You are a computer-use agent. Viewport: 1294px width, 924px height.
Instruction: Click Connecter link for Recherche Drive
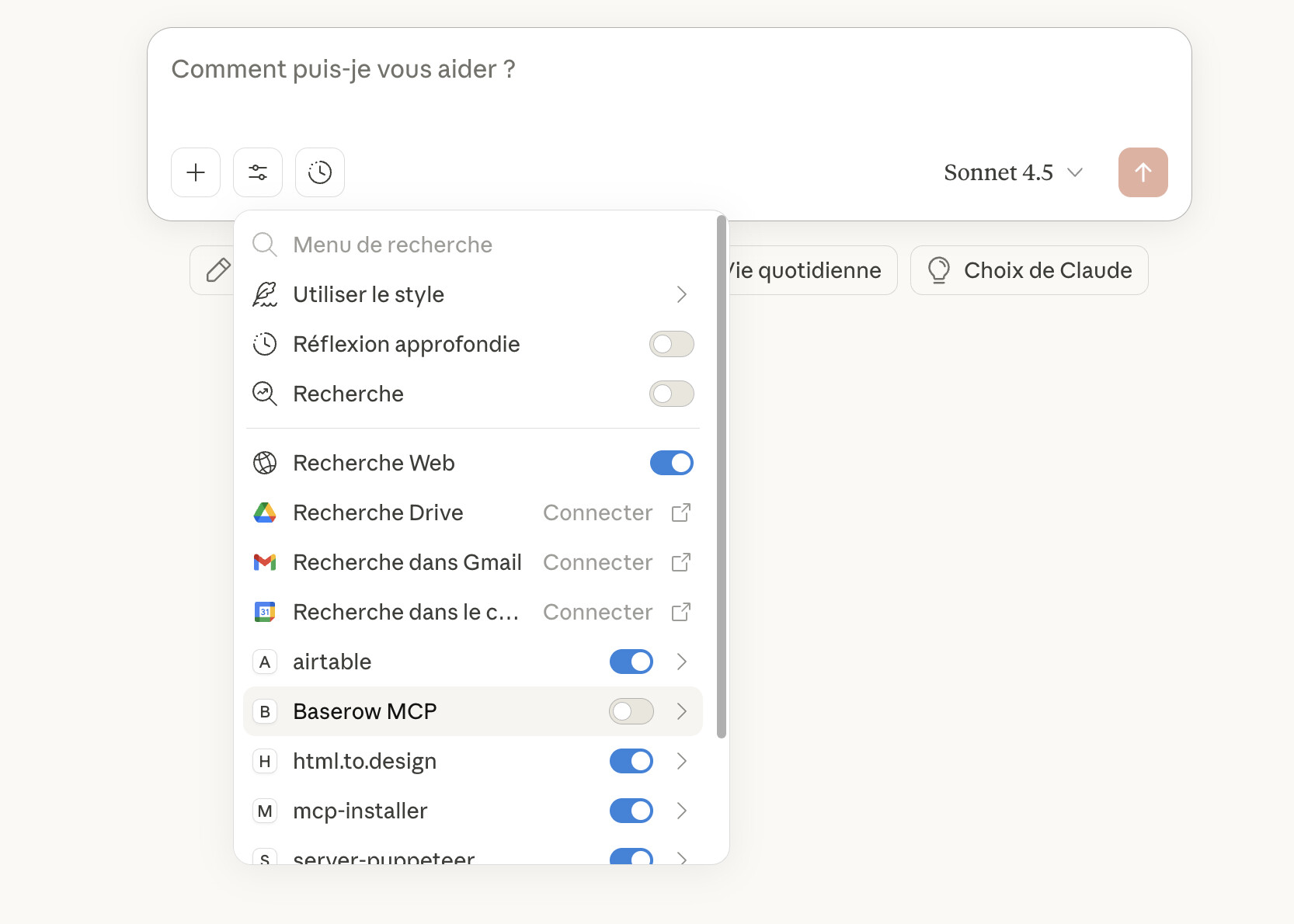597,512
